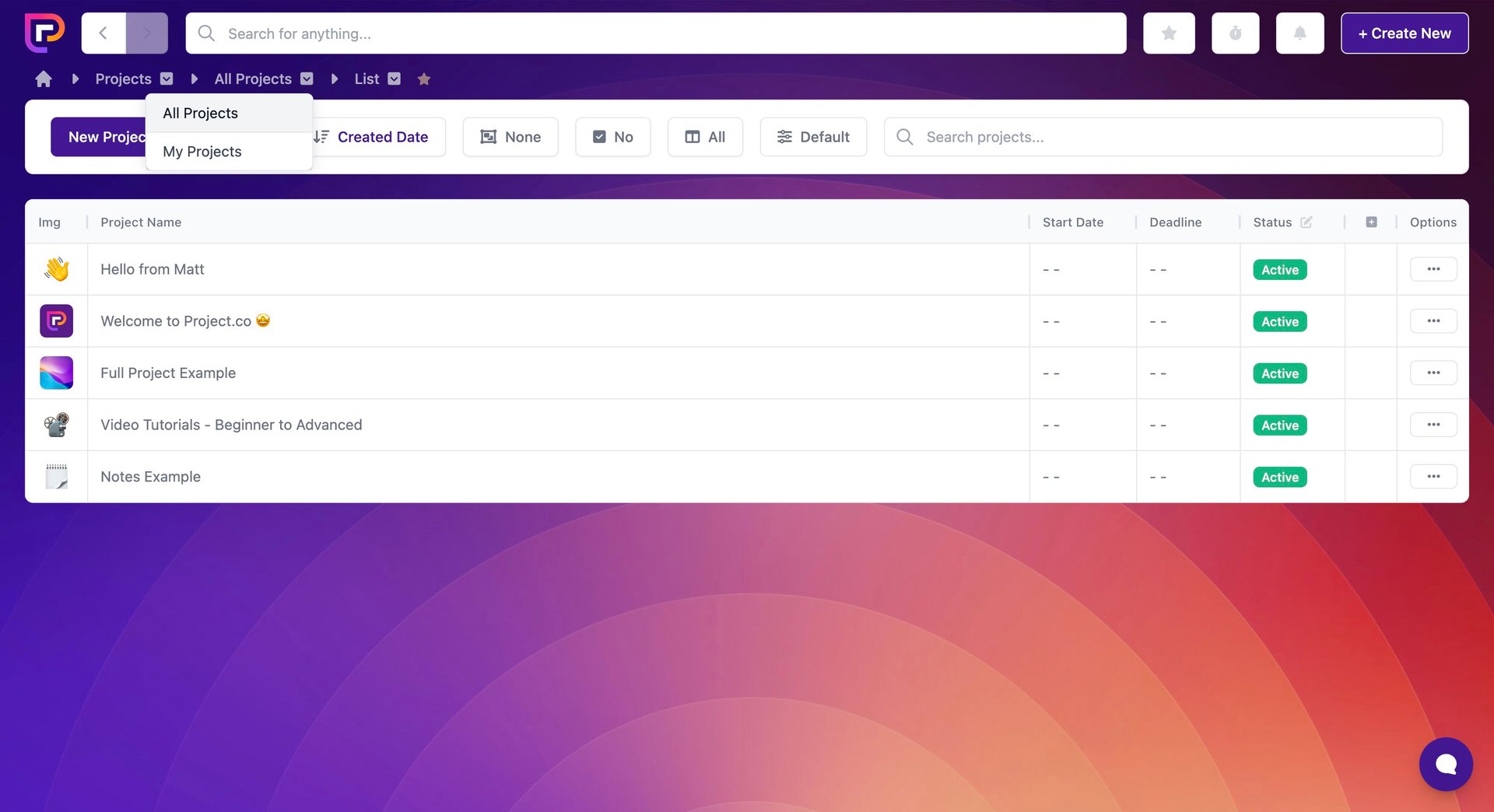Go forward with the right arrow button
This screenshot has height=812, width=1494.
(x=147, y=33)
